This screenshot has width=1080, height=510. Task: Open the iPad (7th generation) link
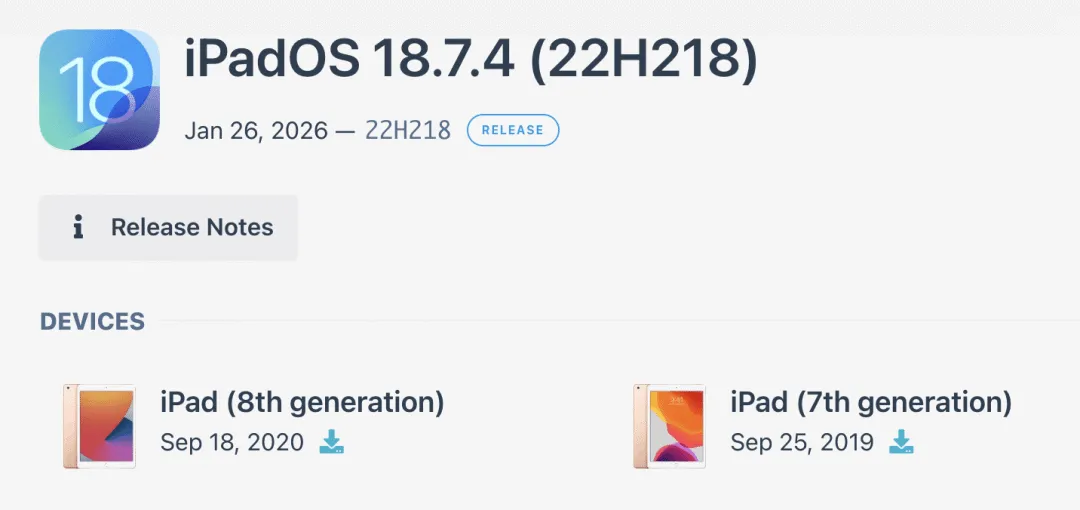click(871, 403)
